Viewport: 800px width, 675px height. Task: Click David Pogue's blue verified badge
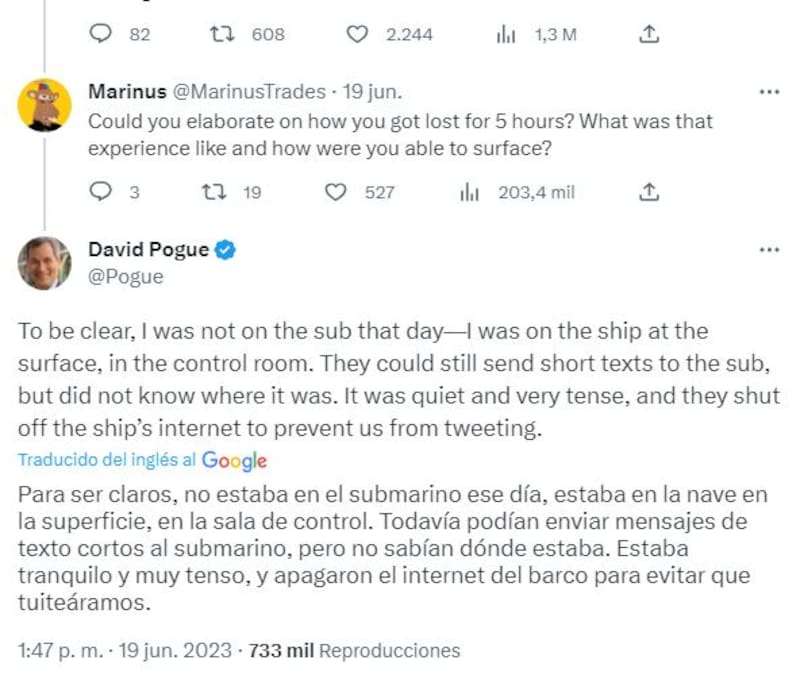[226, 250]
